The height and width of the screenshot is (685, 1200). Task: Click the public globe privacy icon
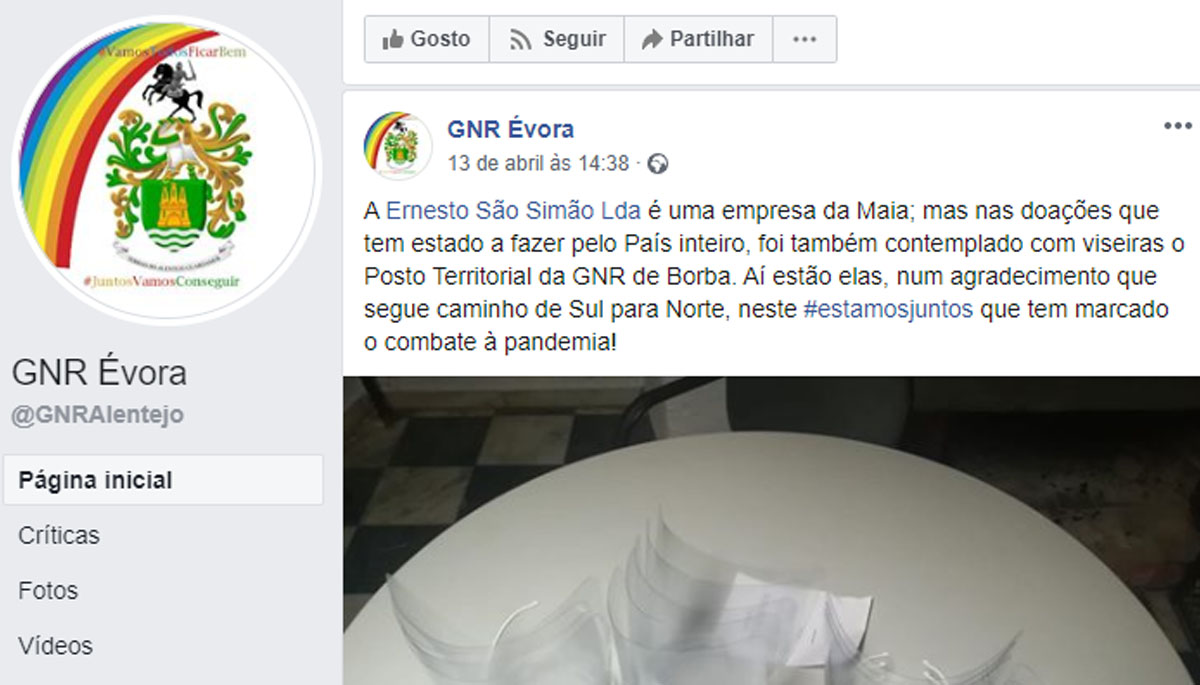point(658,163)
